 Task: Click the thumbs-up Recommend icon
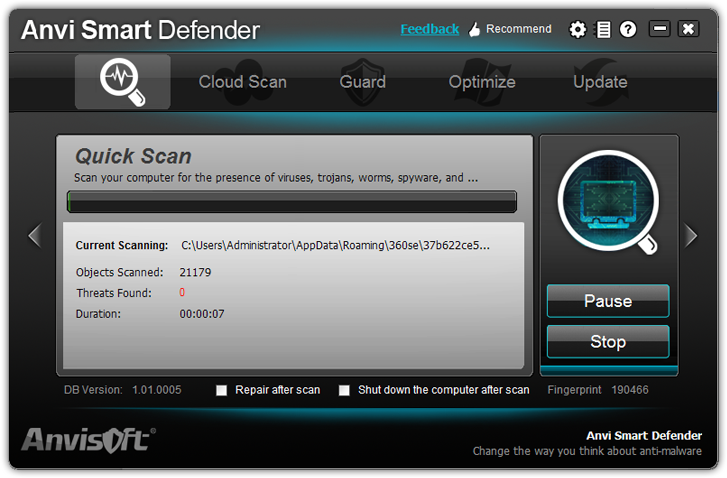pos(475,30)
